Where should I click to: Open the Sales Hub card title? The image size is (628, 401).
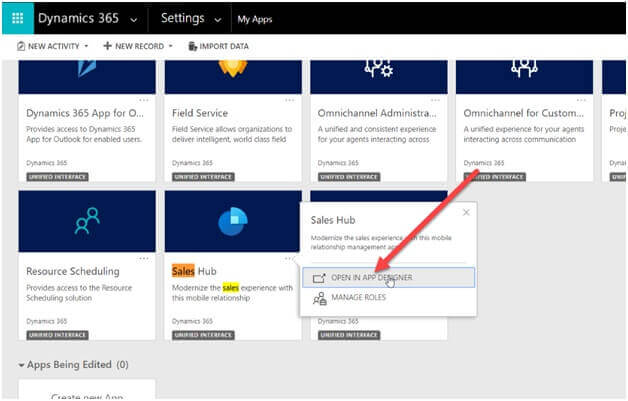194,271
